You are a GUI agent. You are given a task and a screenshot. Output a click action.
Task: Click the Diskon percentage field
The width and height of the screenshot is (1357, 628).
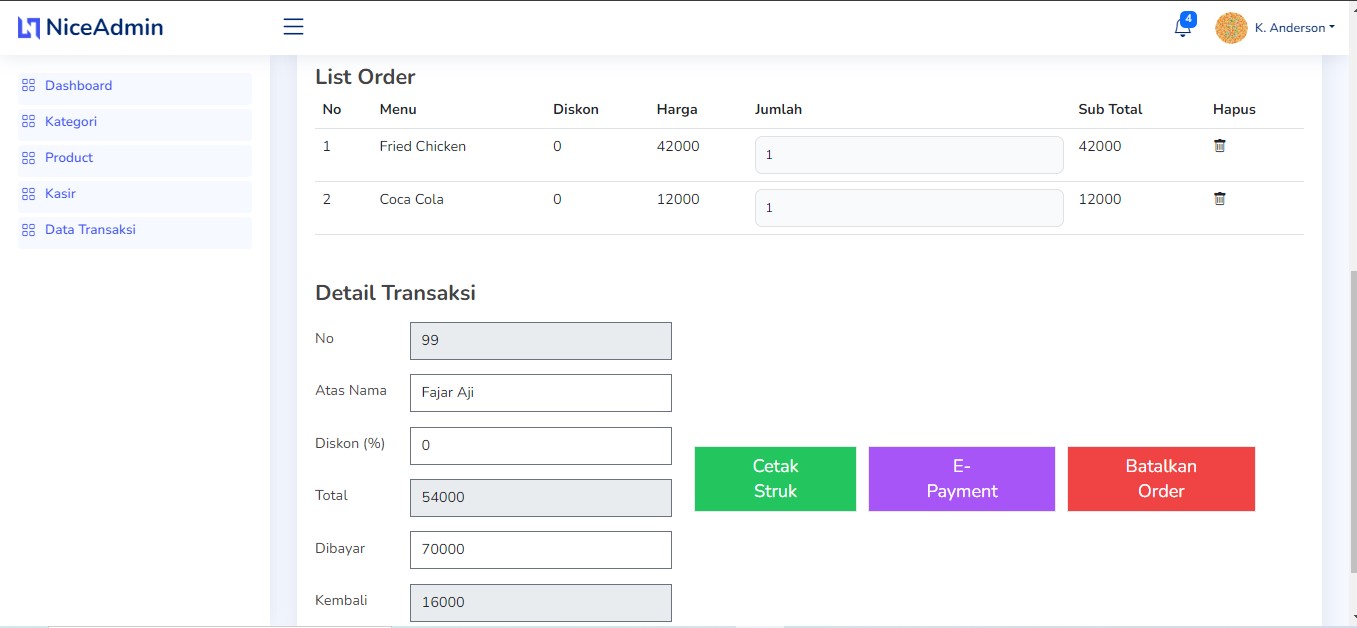(x=540, y=445)
